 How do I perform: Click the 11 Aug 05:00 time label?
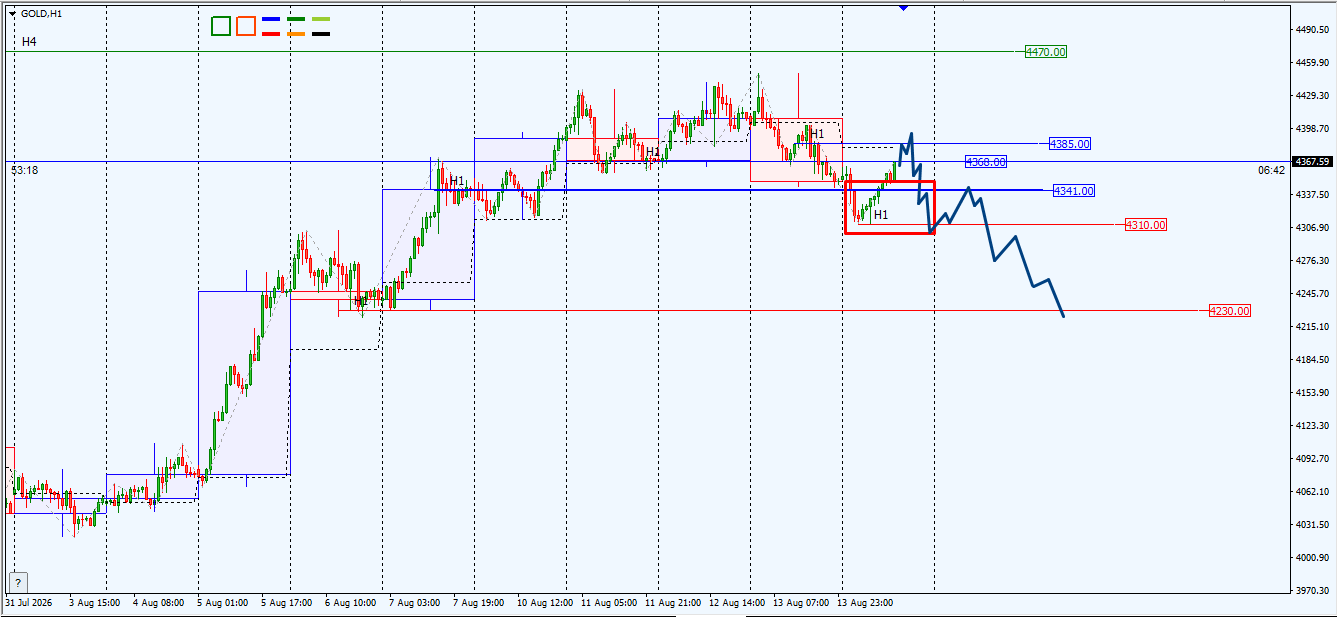tap(610, 603)
